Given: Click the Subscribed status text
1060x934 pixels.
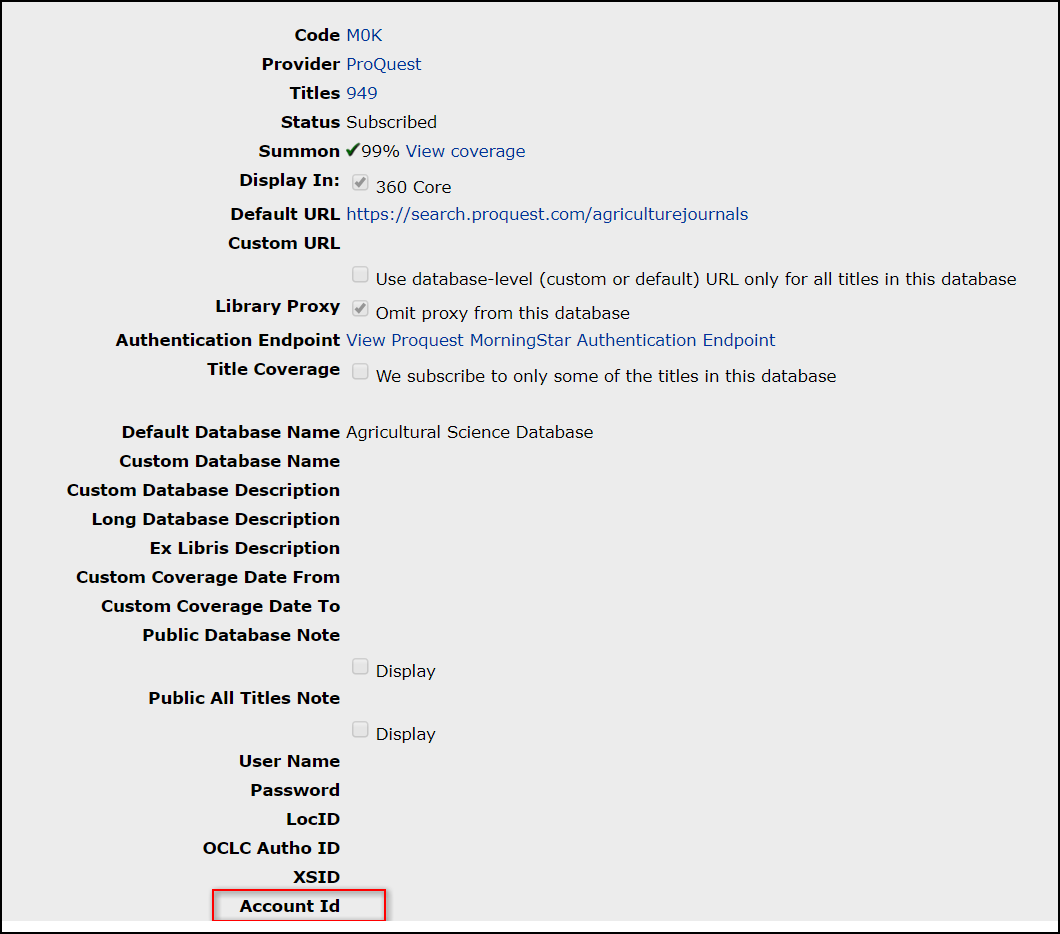Looking at the screenshot, I should (391, 122).
